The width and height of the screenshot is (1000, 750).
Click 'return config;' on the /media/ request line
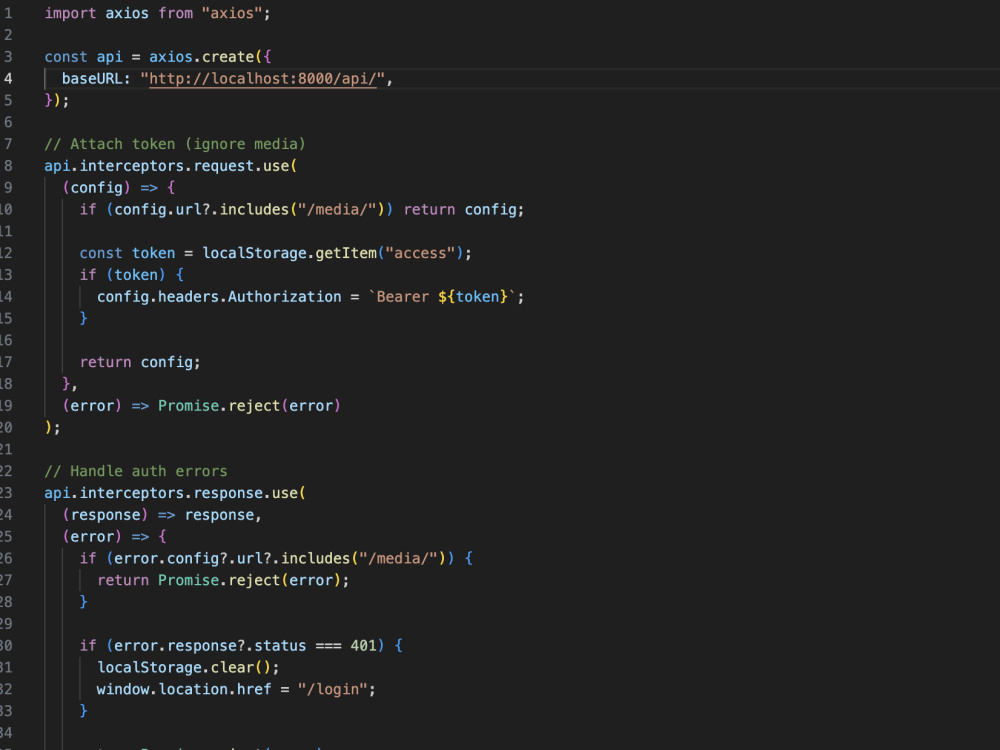click(x=464, y=209)
